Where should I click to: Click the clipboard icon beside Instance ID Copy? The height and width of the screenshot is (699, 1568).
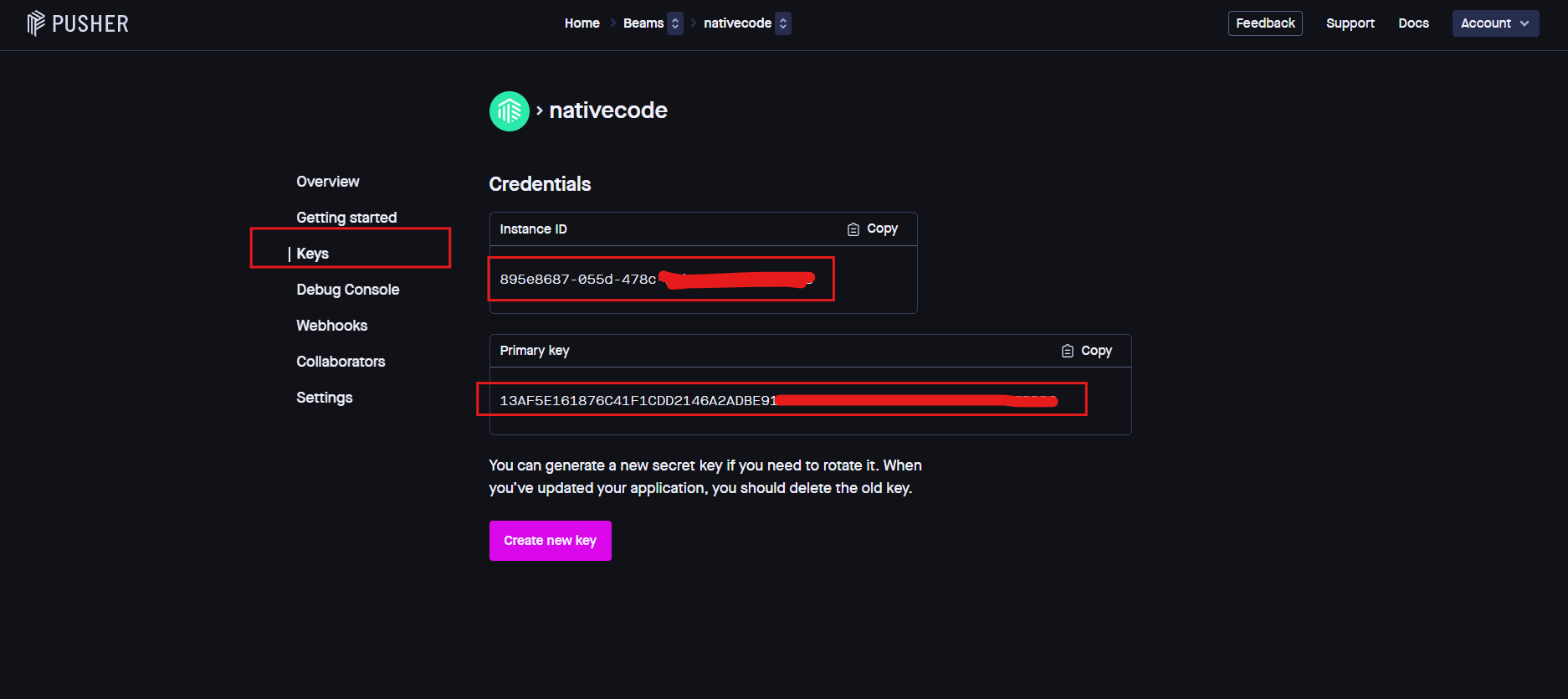click(853, 229)
